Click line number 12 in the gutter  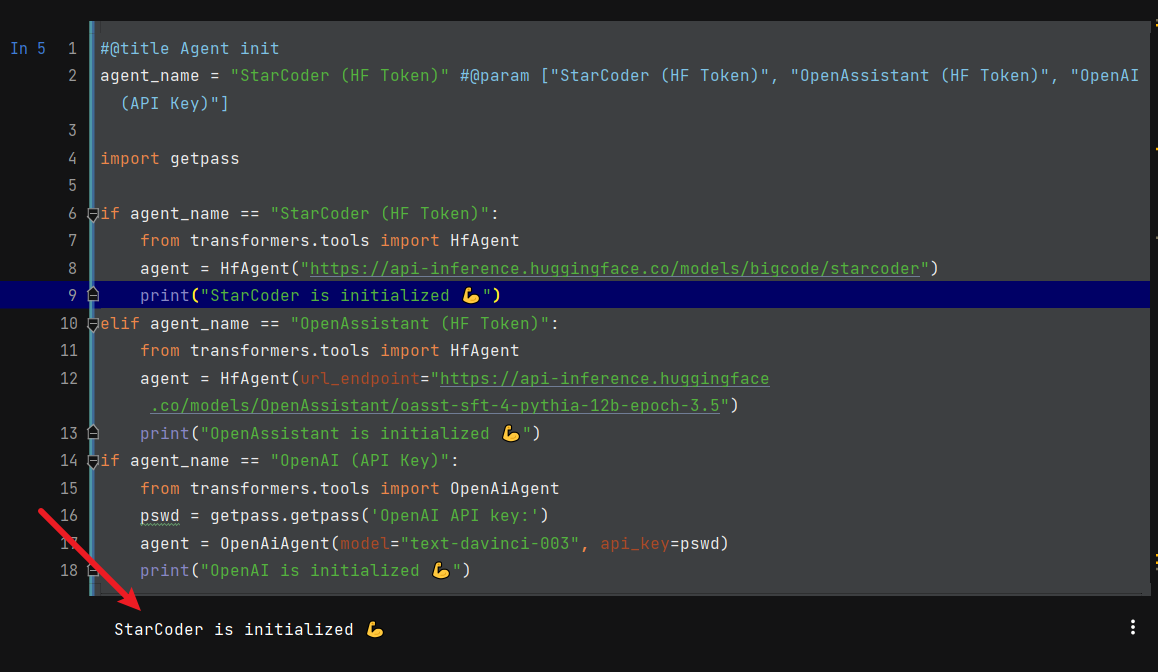tap(69, 378)
